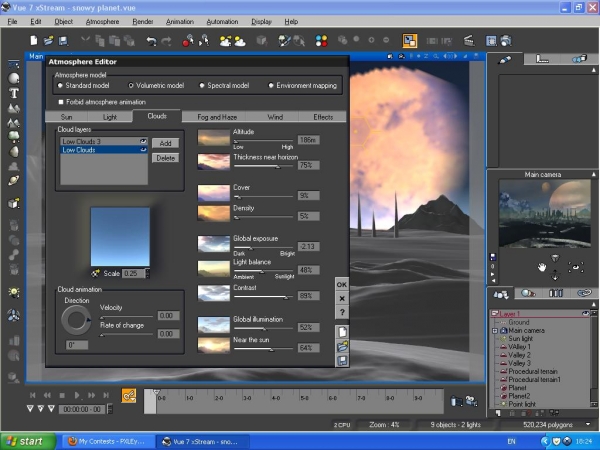600x450 pixels.
Task: Click the Altitude slider
Action: [x=263, y=141]
